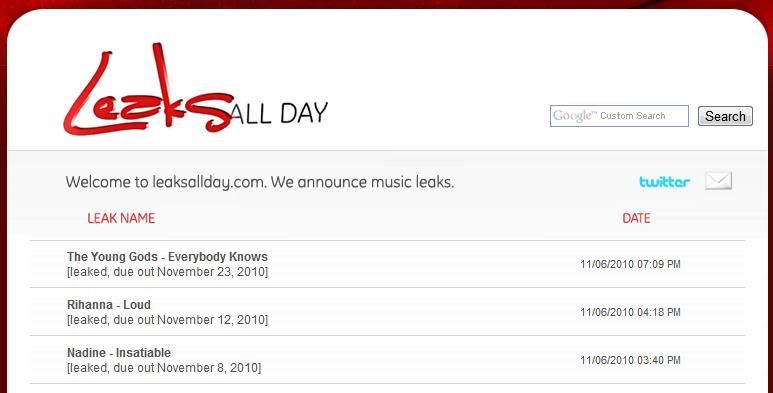Image resolution: width=773 pixels, height=393 pixels.
Task: Focus the Google Custom Search field
Action: [x=619, y=116]
